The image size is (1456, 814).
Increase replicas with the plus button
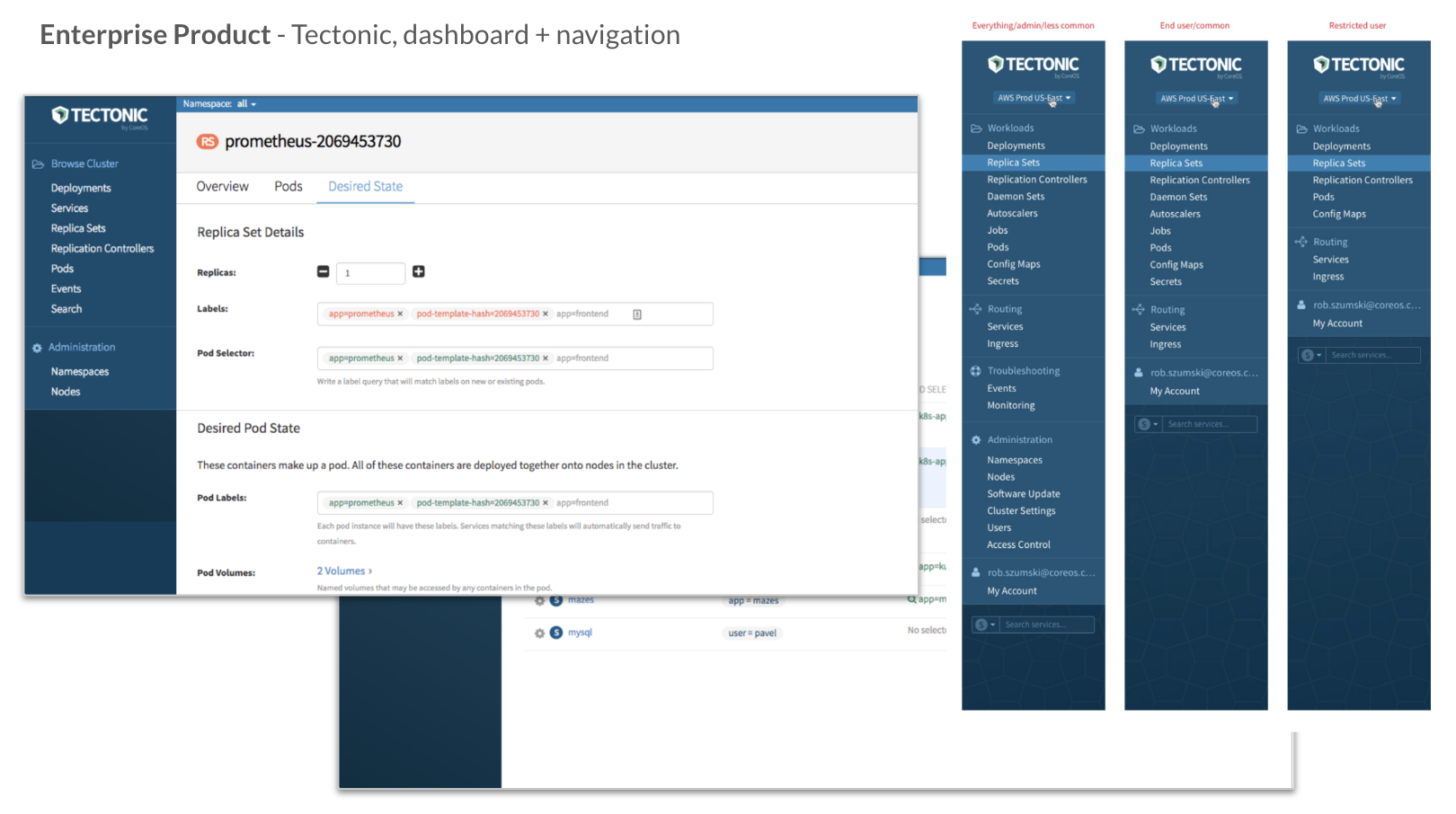(x=419, y=272)
